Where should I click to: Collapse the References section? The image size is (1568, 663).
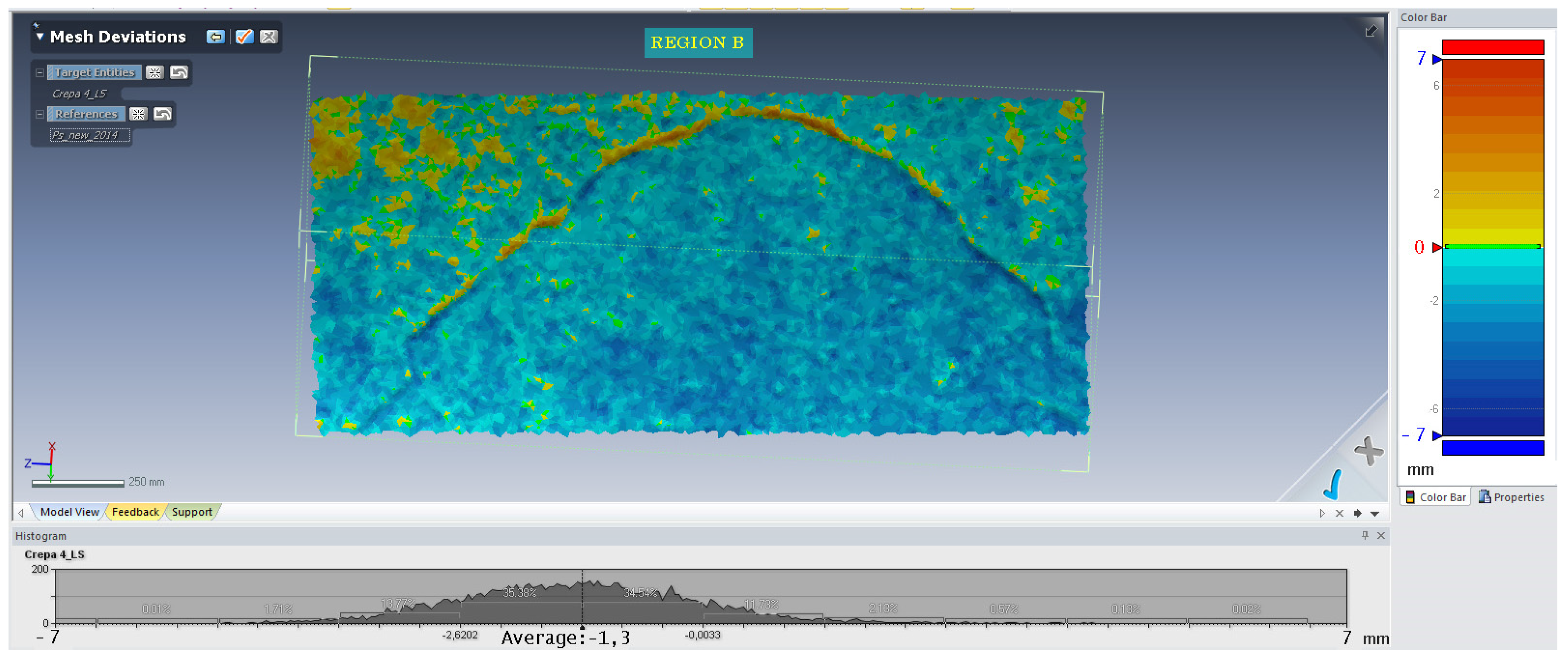point(40,114)
